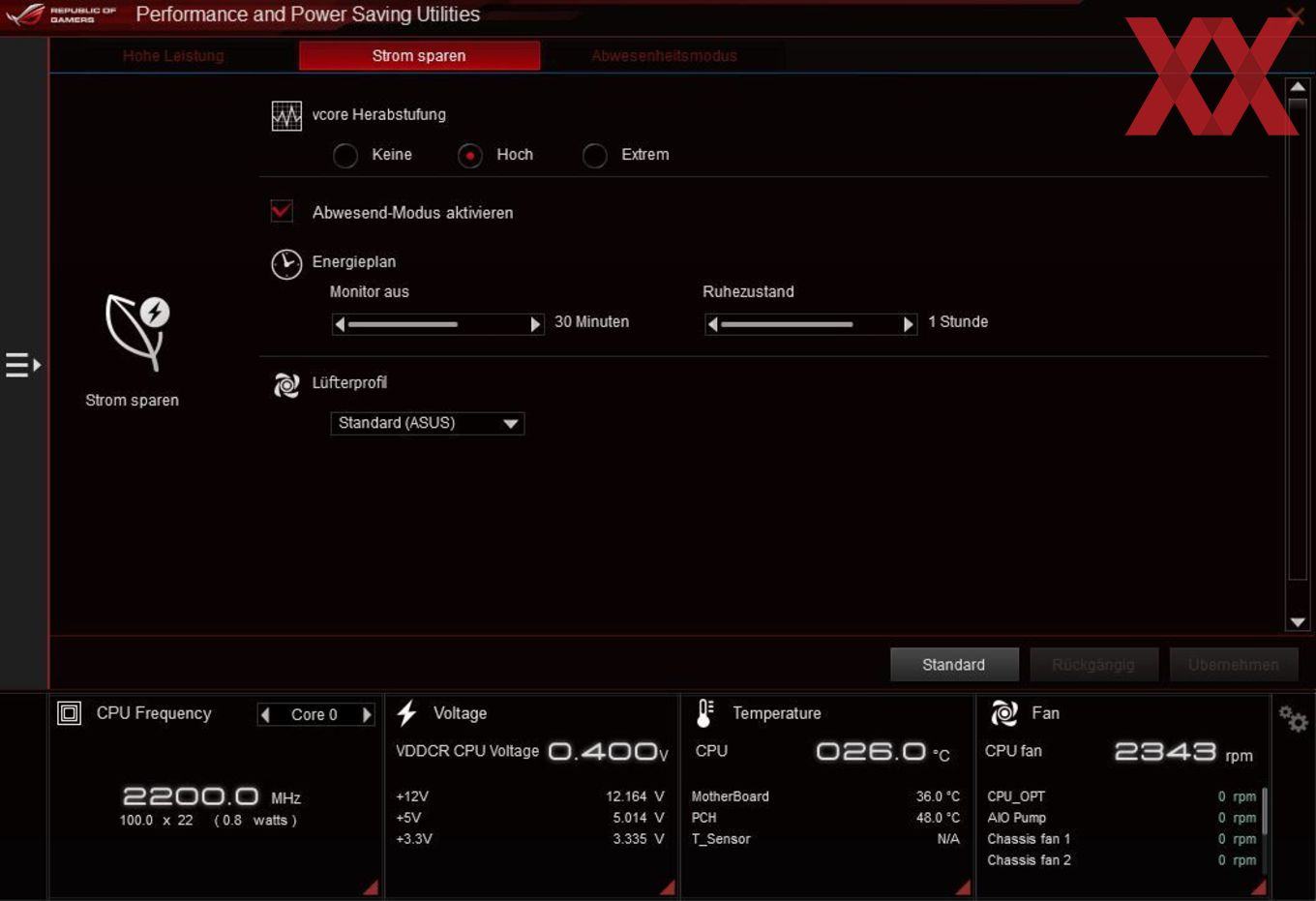Select the Keine vcore option
The height and width of the screenshot is (901, 1316).
(x=345, y=156)
